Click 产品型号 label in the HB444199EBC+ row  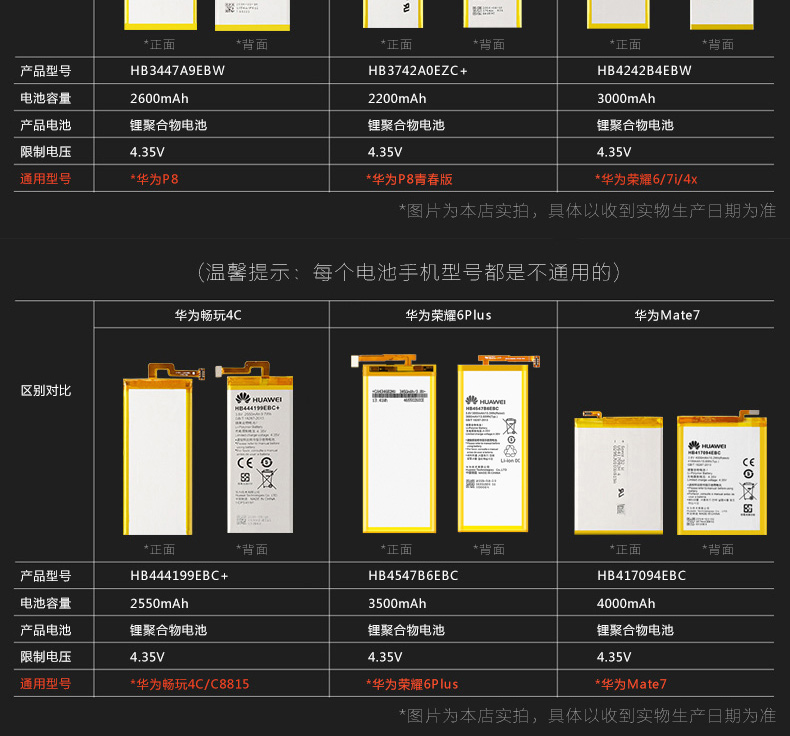[45, 575]
